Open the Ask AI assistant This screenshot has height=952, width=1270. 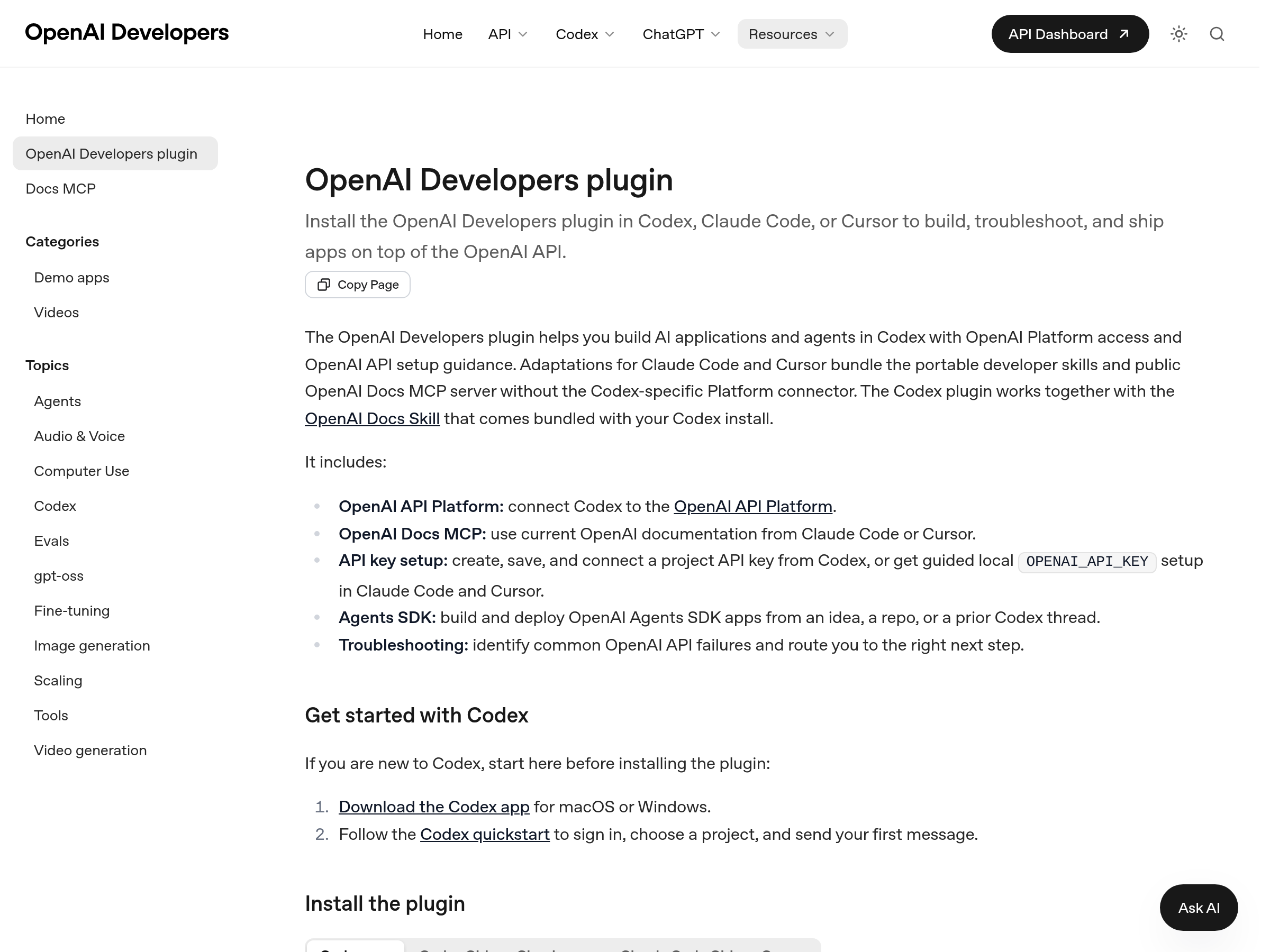click(1198, 907)
